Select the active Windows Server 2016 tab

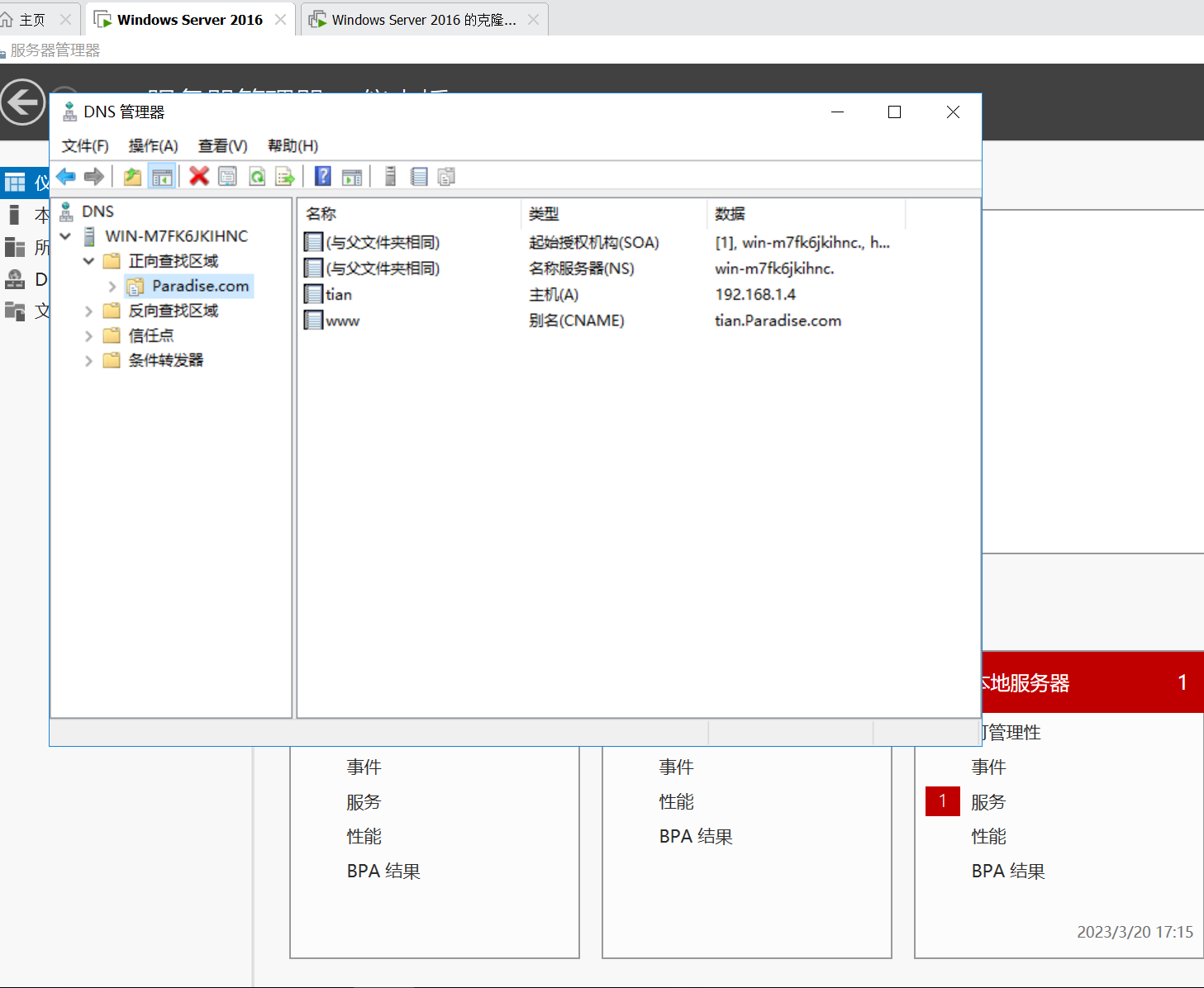[x=190, y=20]
